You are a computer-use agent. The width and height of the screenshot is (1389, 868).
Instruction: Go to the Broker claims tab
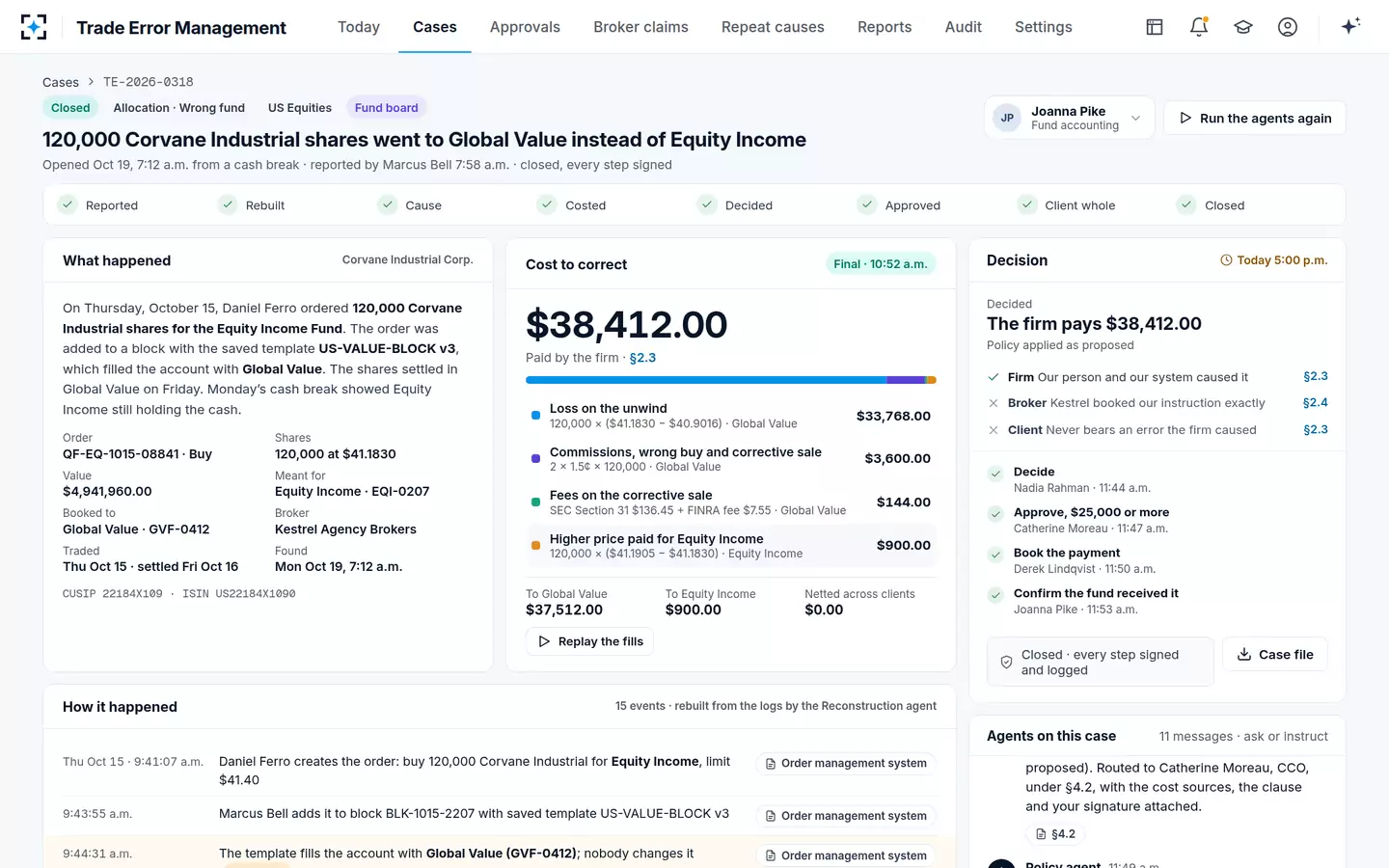(640, 27)
